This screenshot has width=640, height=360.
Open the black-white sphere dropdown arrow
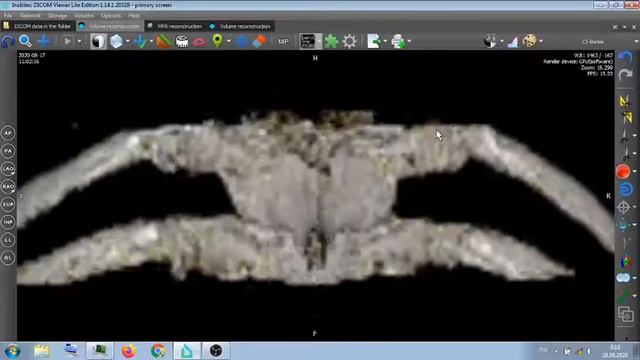502,41
